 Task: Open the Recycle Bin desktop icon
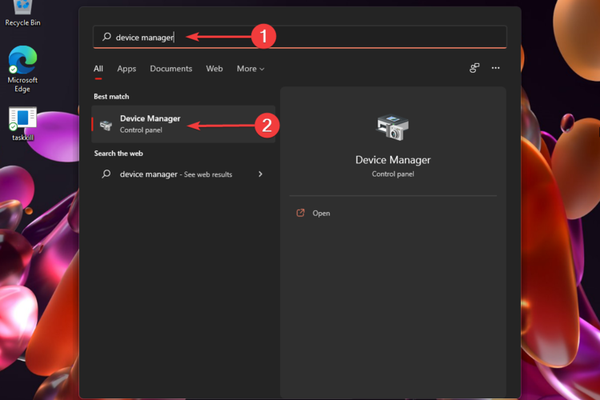pos(22,10)
